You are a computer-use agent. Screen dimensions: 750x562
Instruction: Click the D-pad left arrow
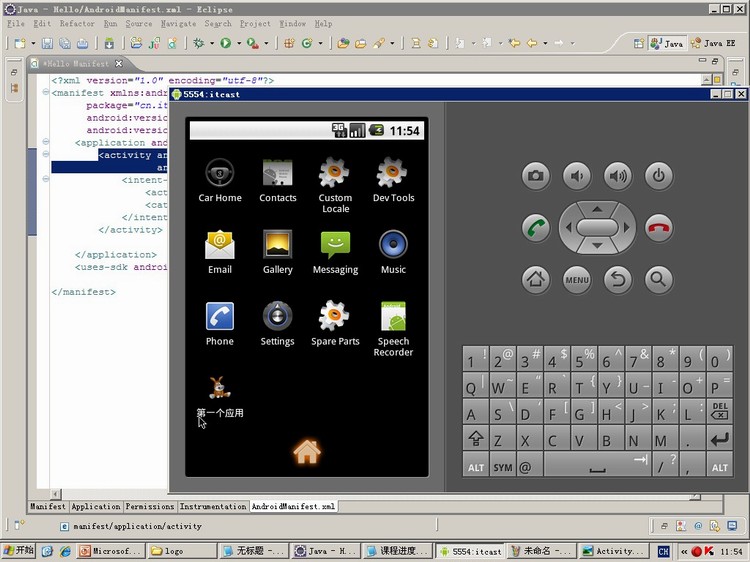coord(568,228)
